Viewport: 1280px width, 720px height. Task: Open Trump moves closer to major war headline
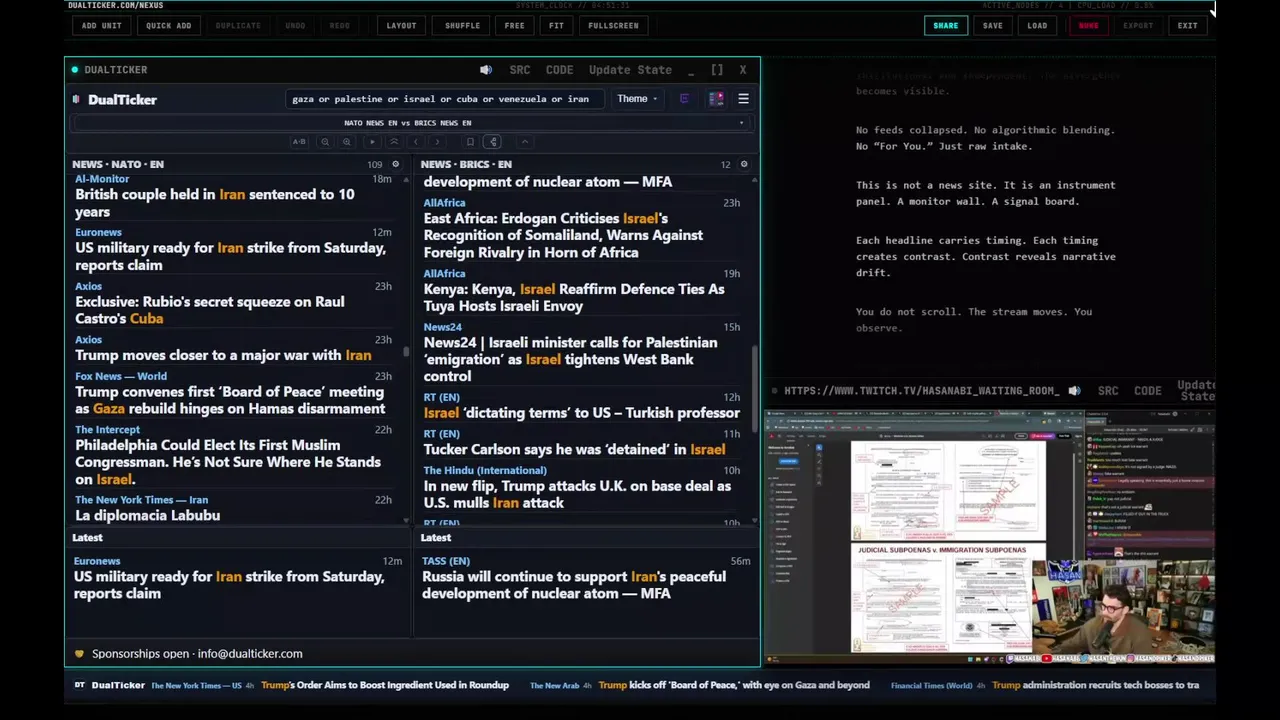click(223, 355)
